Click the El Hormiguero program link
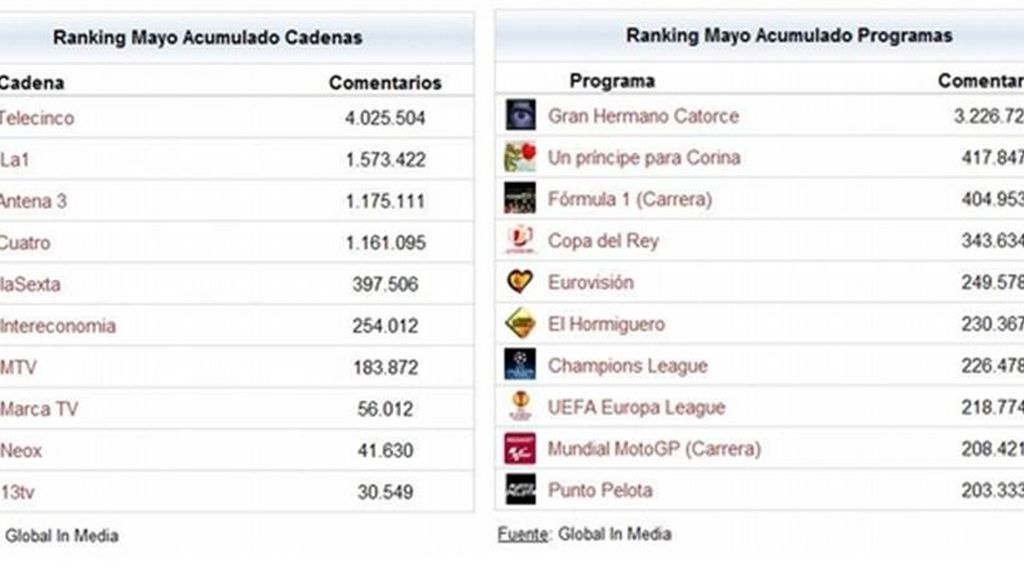Viewport: 1024px width, 576px height. click(x=606, y=325)
